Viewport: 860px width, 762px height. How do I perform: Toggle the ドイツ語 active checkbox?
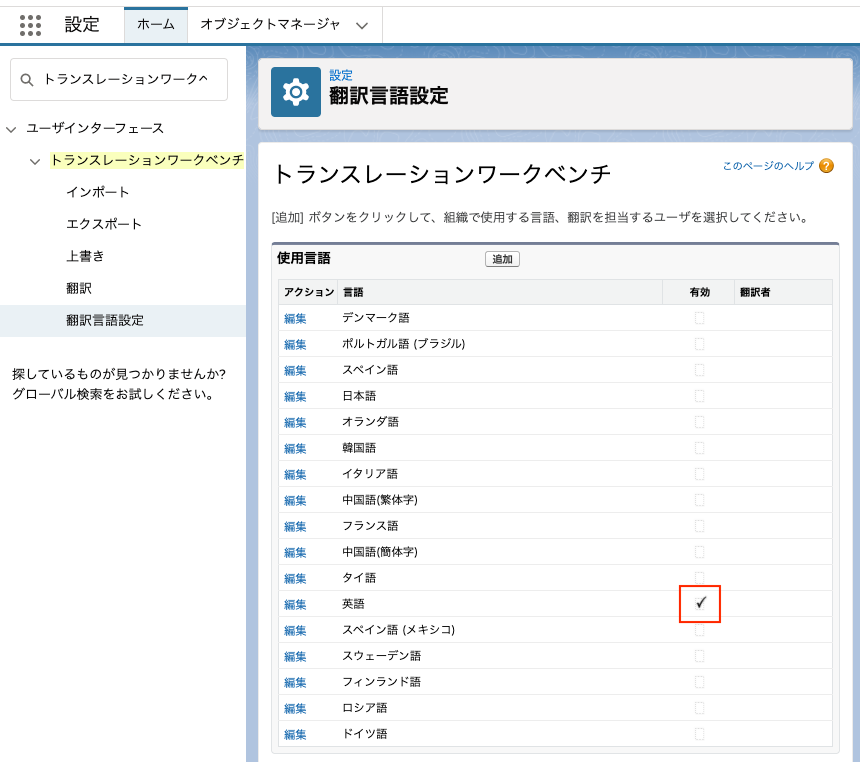coord(700,734)
